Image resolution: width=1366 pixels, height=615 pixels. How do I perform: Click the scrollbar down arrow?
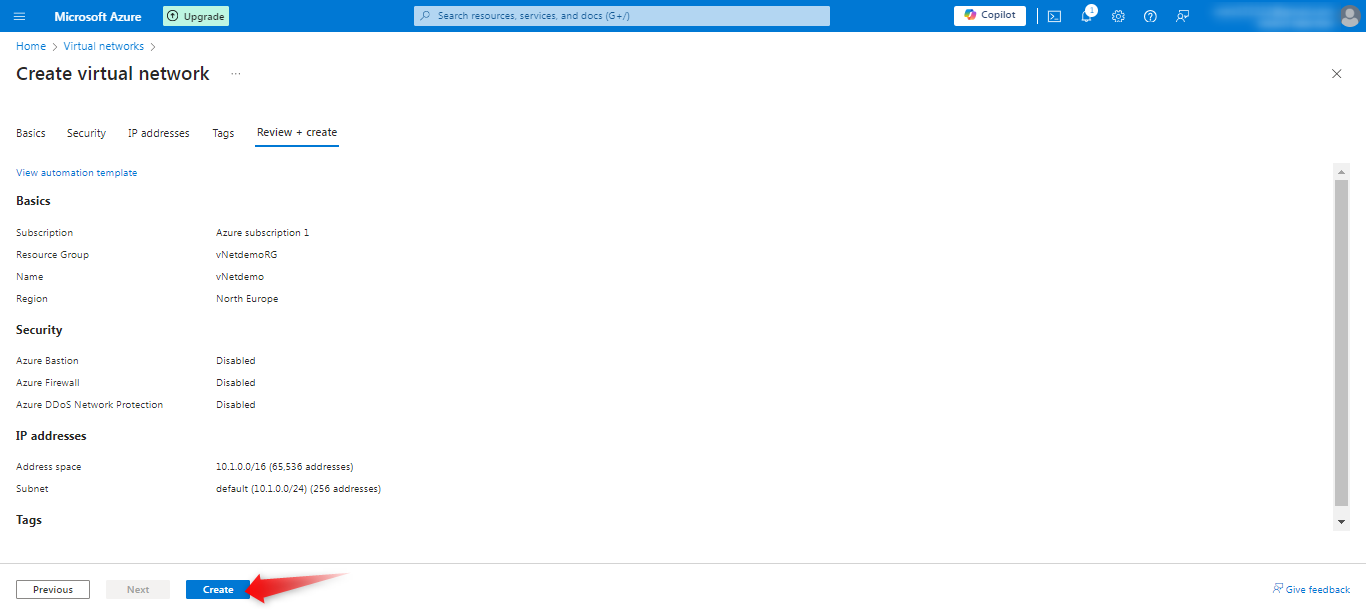pyautogui.click(x=1342, y=523)
